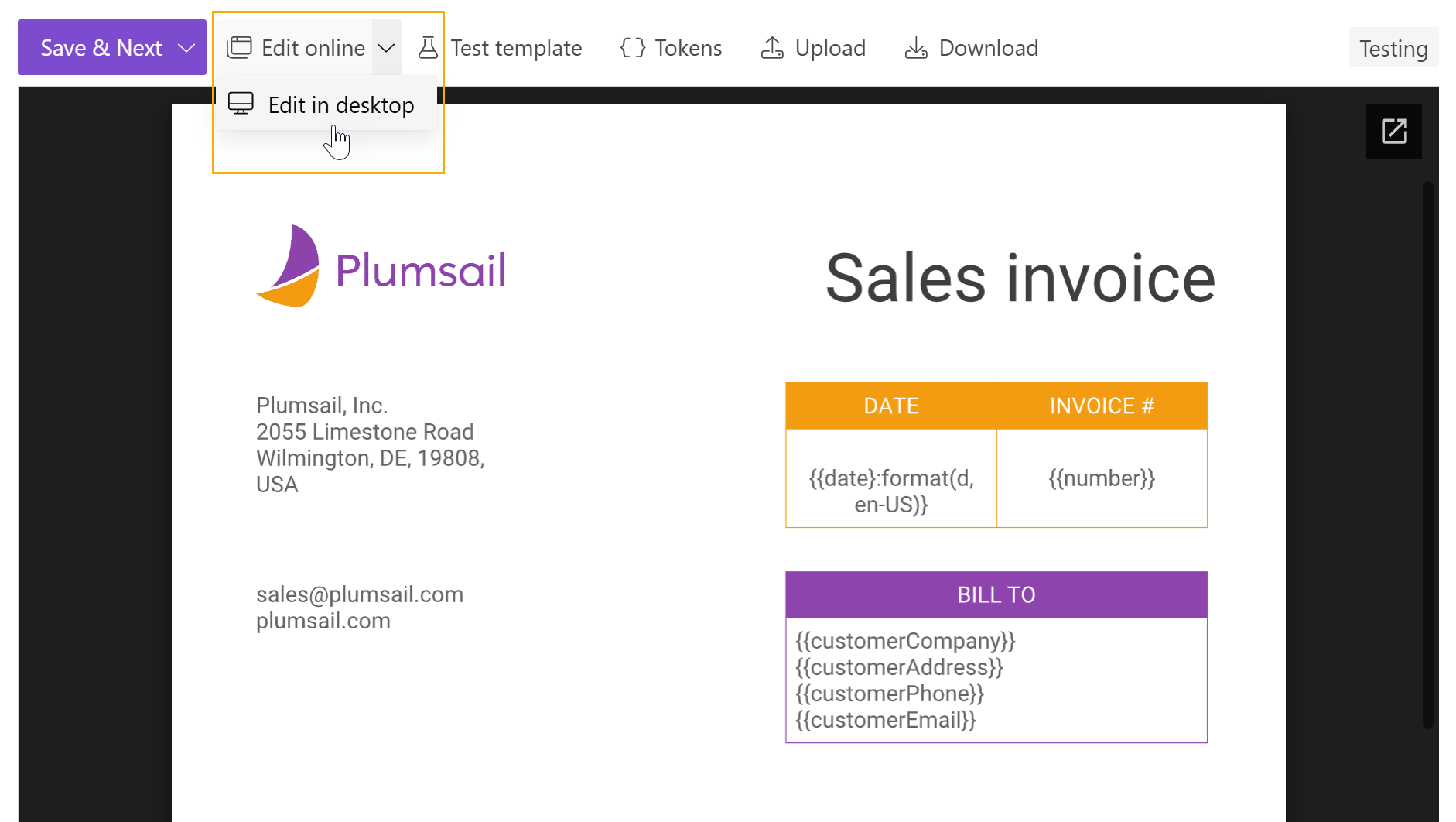Click Upload in the toolbar

pyautogui.click(x=813, y=48)
